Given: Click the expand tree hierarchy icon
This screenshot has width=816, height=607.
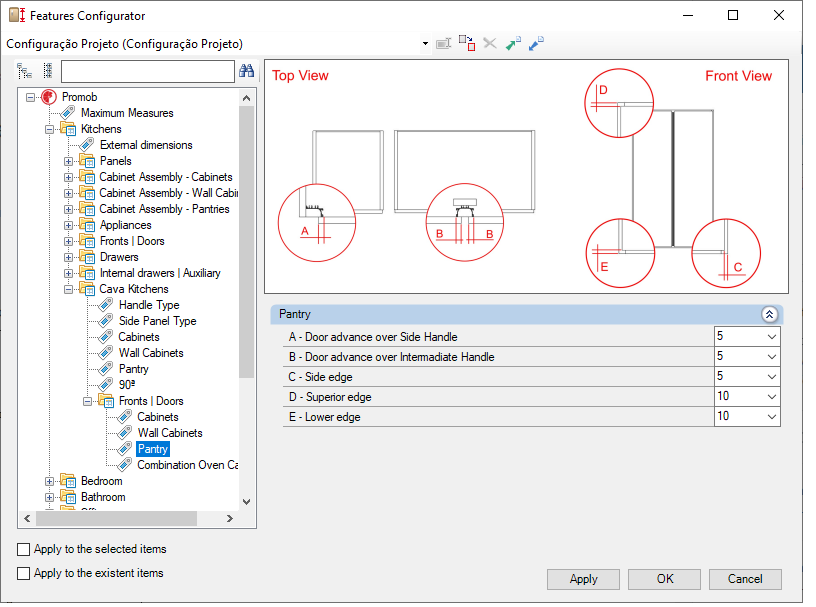Looking at the screenshot, I should 24,71.
